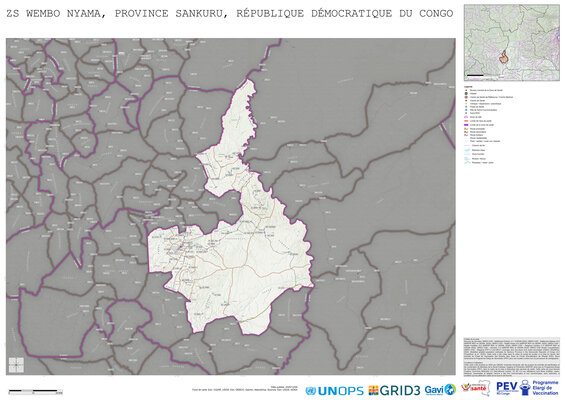Click the purple health zone limit legend symbol
The width and height of the screenshot is (566, 400).
click(466, 125)
